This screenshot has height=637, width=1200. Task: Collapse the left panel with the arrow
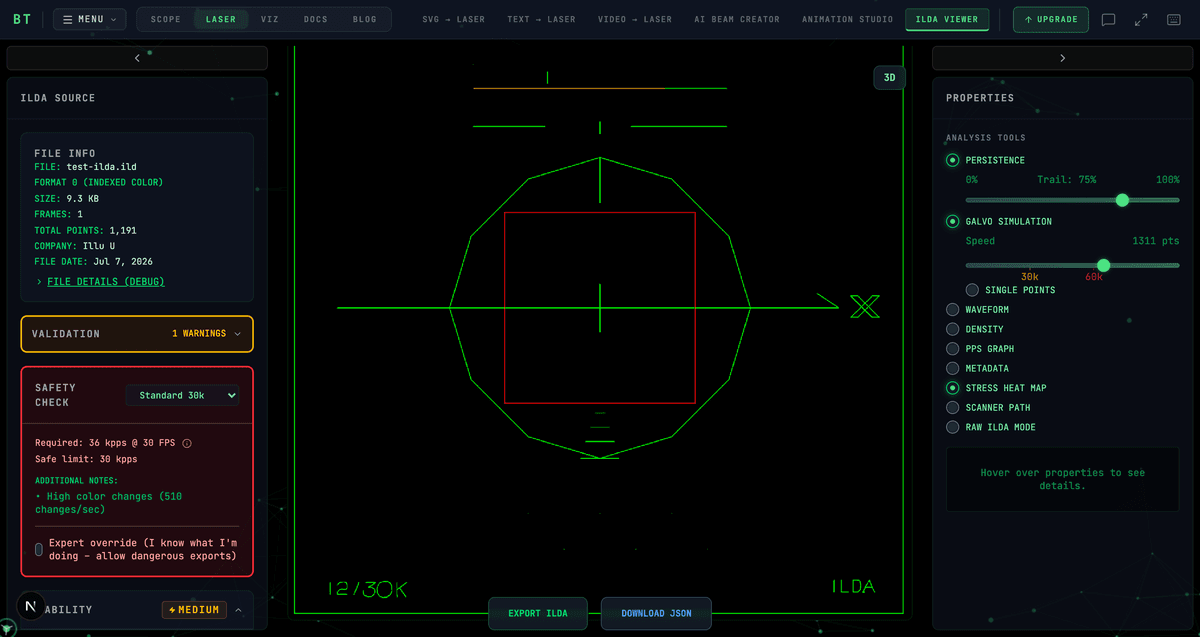pos(137,58)
